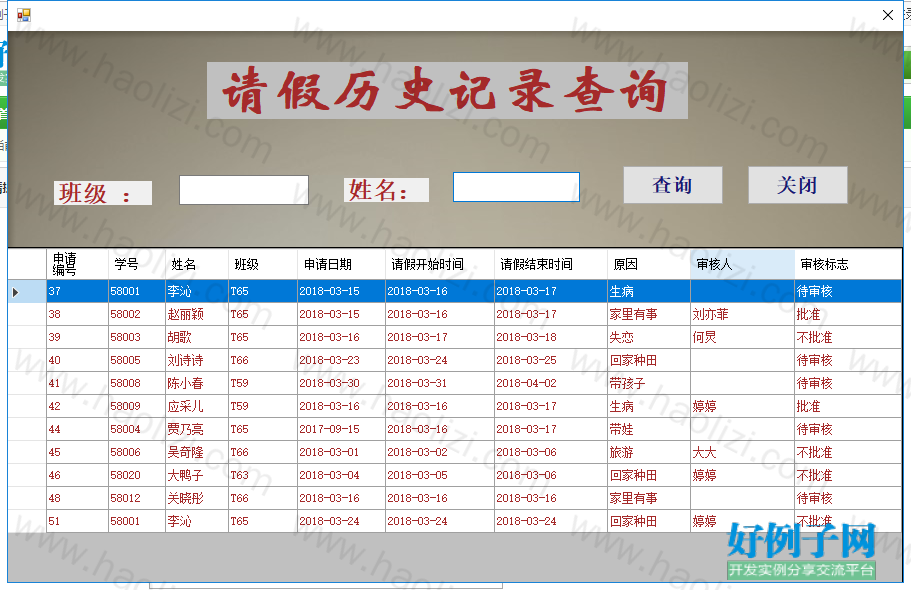Sort by 审核标志 column header
The height and width of the screenshot is (590, 911).
848,264
